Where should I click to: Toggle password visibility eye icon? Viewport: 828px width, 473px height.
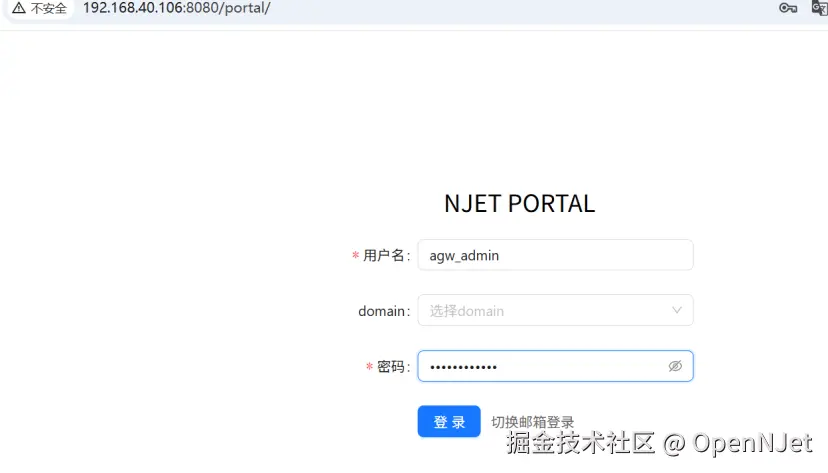[675, 366]
